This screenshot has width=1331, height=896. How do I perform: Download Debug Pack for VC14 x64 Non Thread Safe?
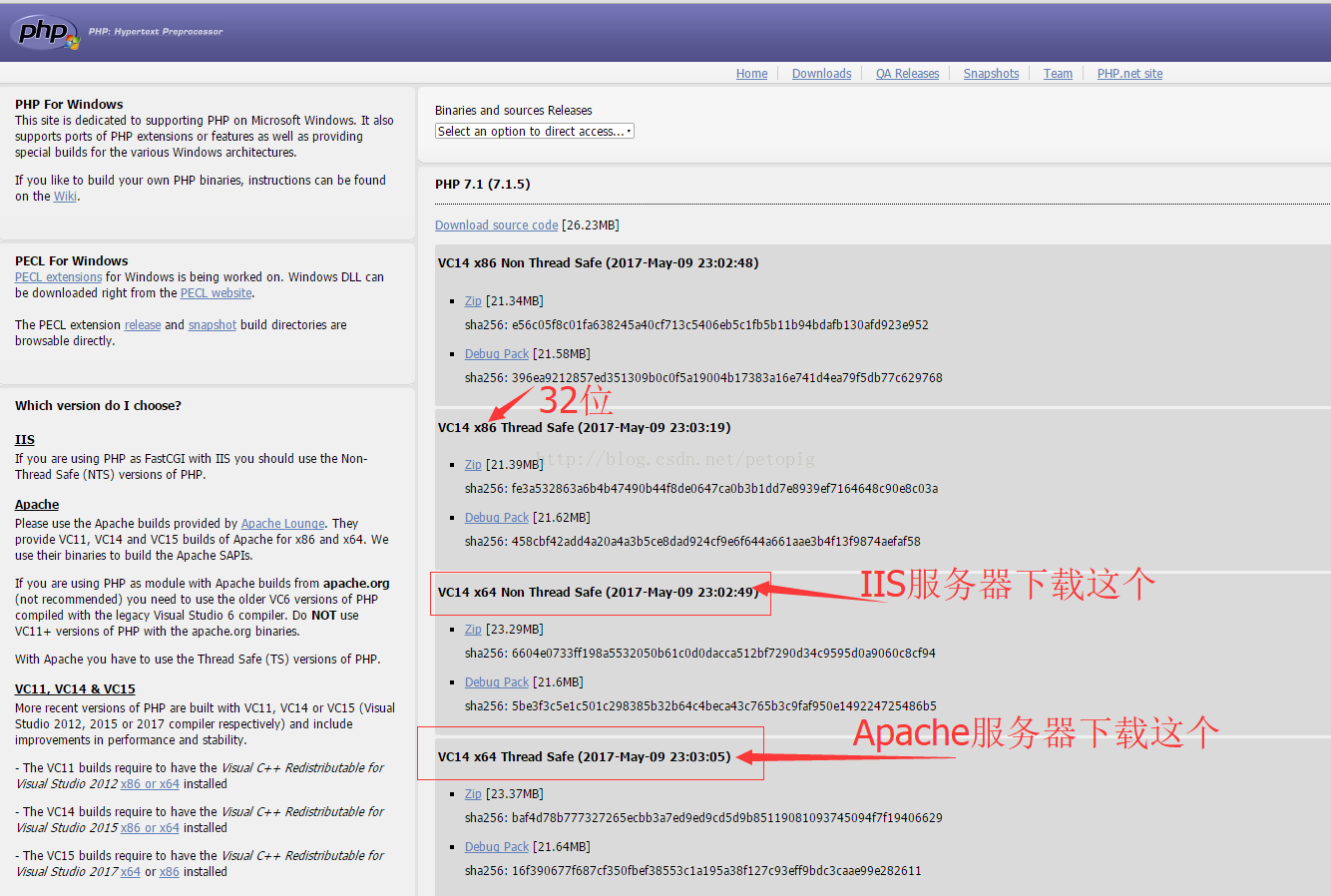coord(496,682)
